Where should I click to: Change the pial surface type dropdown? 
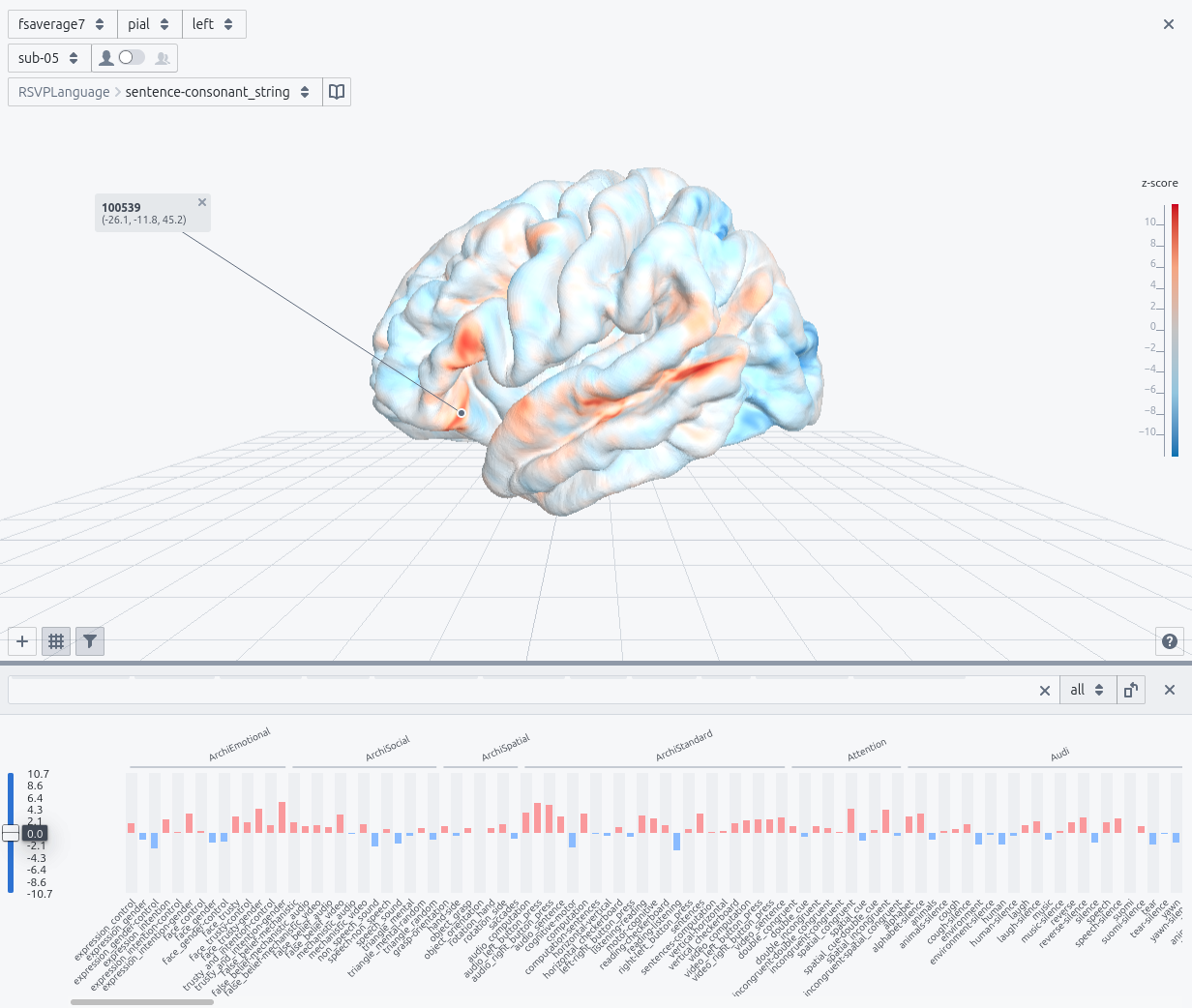[149, 23]
